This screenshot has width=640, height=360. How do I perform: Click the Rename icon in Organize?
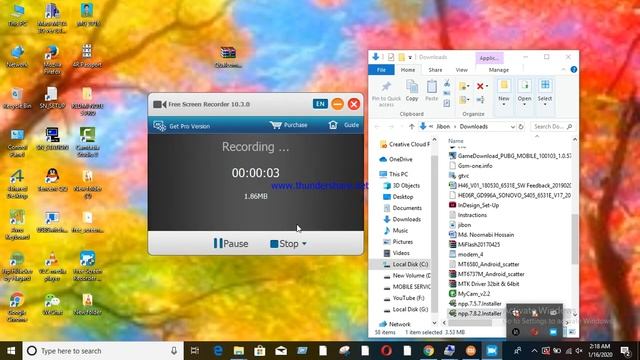click(x=480, y=100)
